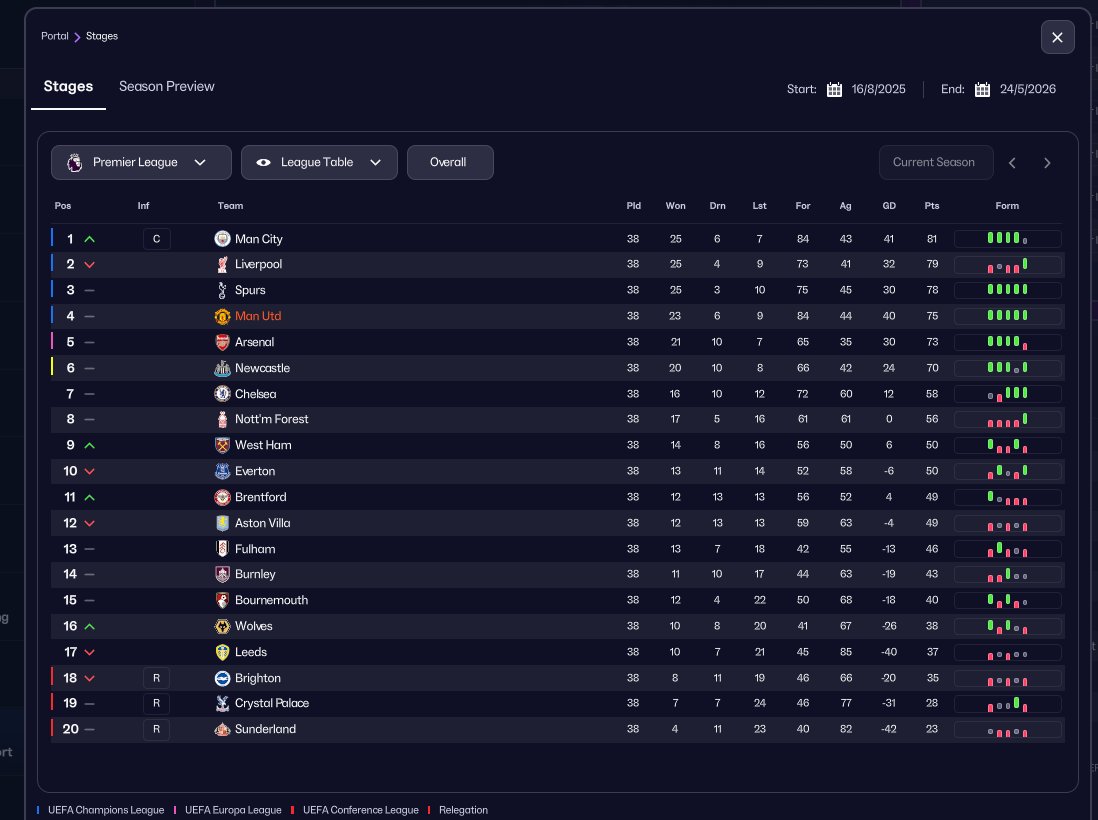Click Man City's 81 points value
1098x820 pixels.
click(931, 239)
